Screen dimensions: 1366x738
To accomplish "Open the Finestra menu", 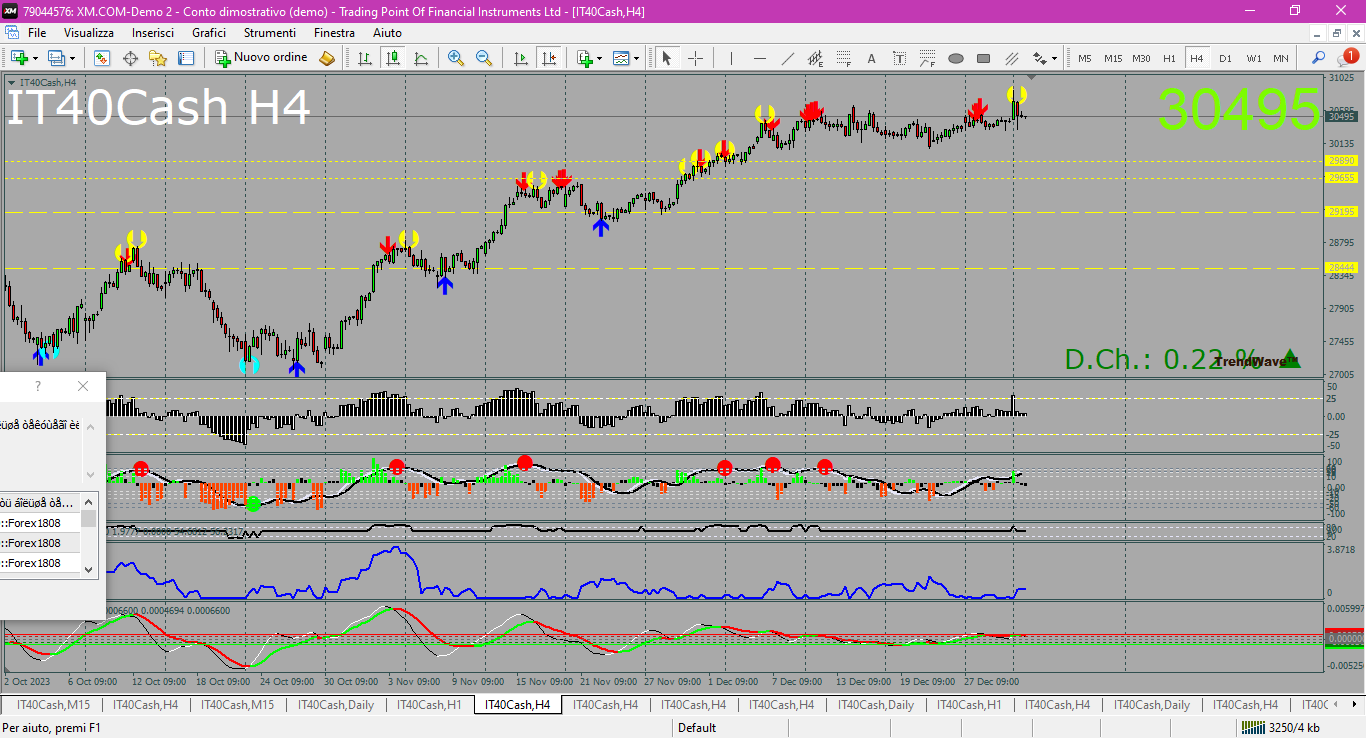I will click(x=334, y=33).
